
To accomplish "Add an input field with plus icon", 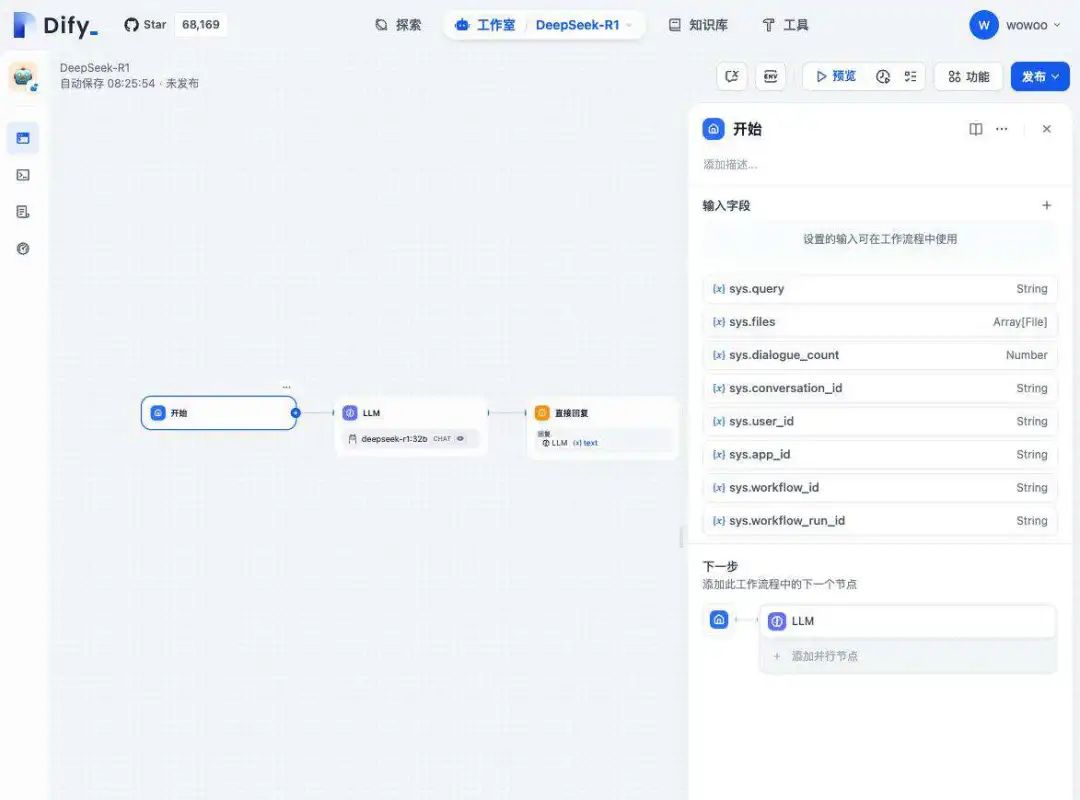I will click(1047, 205).
